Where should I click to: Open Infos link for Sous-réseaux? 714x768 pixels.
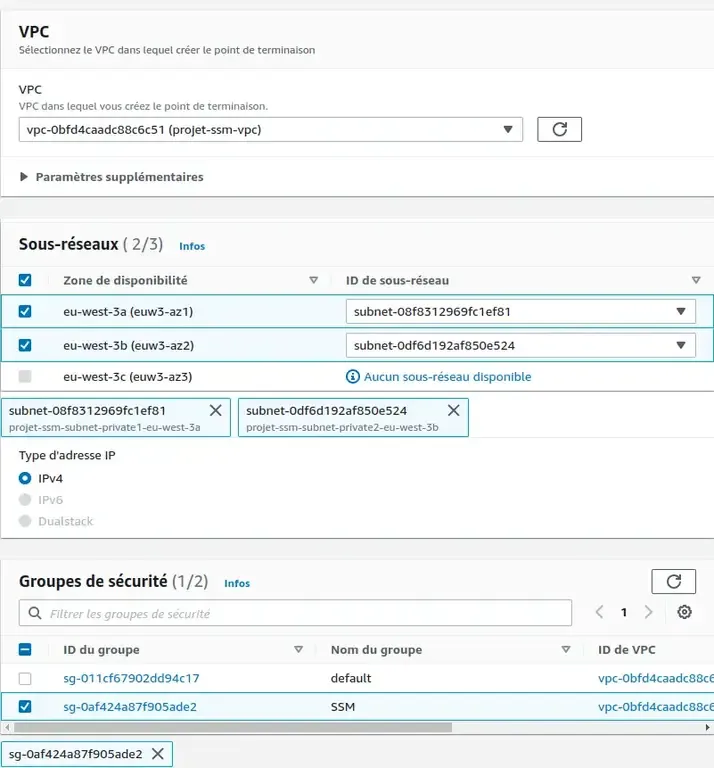point(192,246)
